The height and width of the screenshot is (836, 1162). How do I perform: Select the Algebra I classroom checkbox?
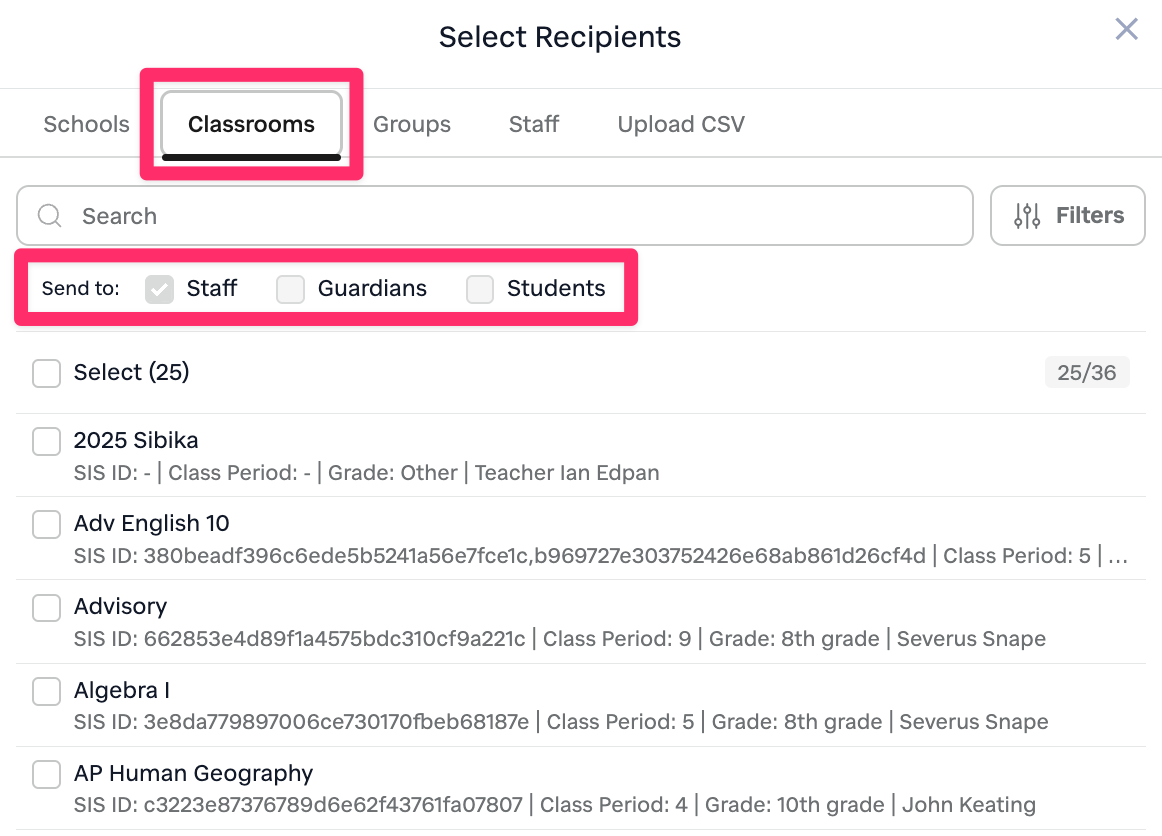pos(47,691)
